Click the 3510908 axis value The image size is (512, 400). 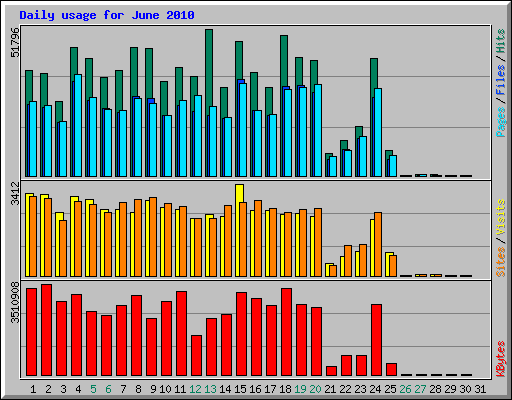[15, 303]
